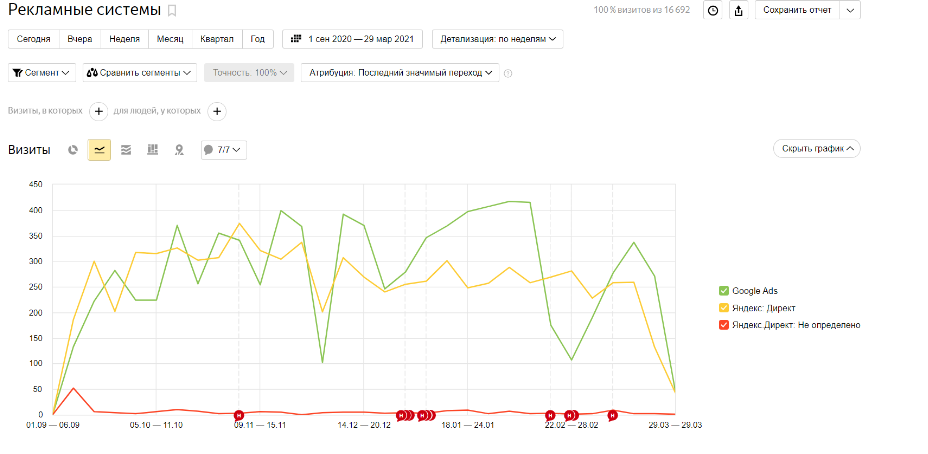Open Сравнить сегменты dropdown
928x454 pixels.
pos(140,73)
